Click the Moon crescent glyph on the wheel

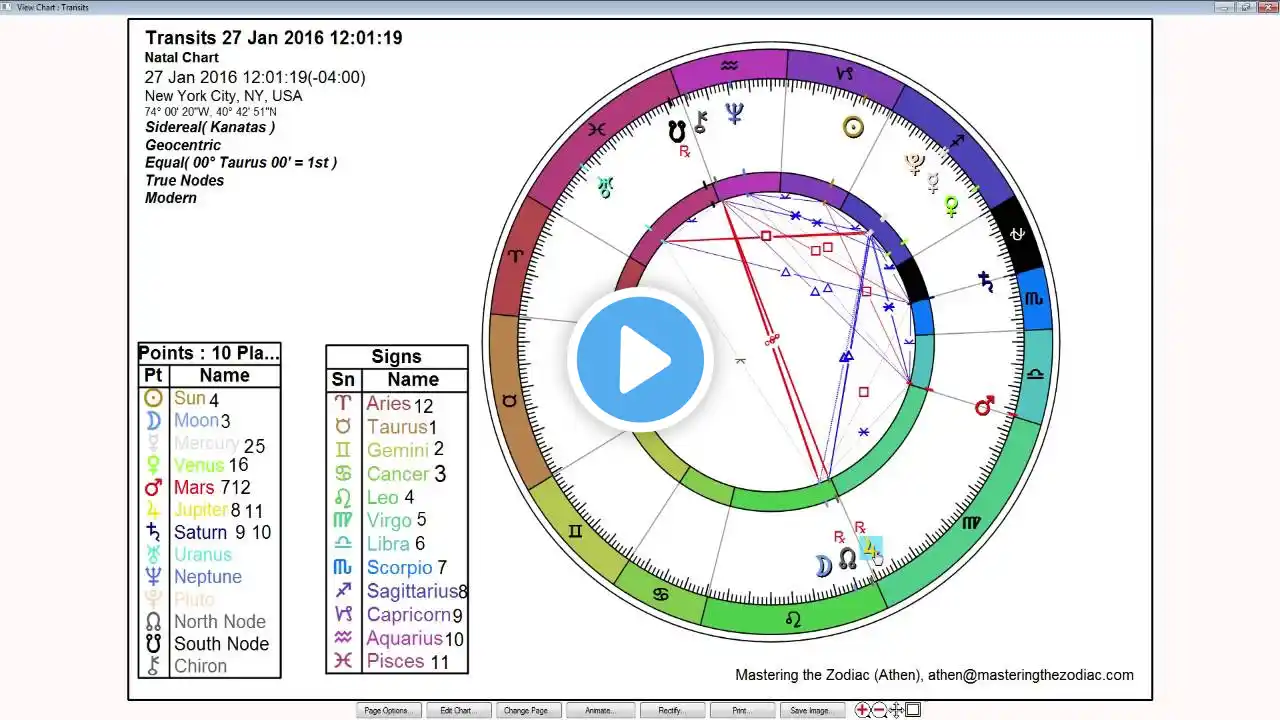(x=823, y=566)
